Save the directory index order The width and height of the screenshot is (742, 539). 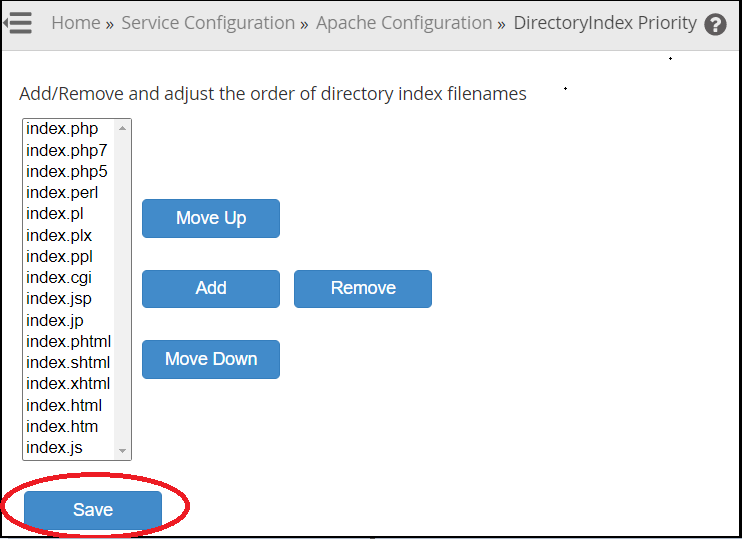pos(93,510)
